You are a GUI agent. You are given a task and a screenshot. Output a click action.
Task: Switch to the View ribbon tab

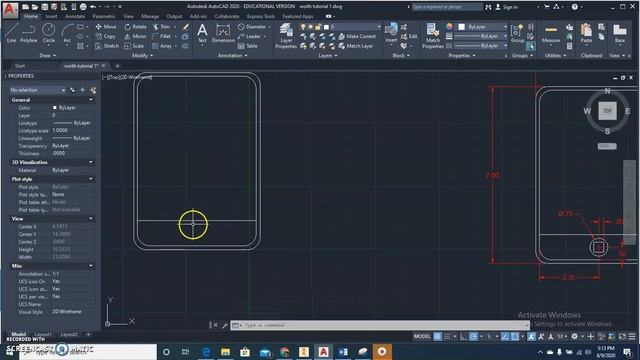tap(128, 16)
